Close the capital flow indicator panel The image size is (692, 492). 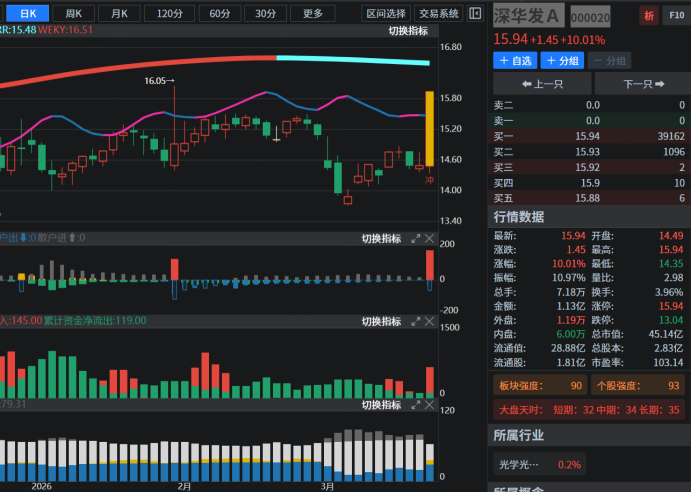coord(430,321)
